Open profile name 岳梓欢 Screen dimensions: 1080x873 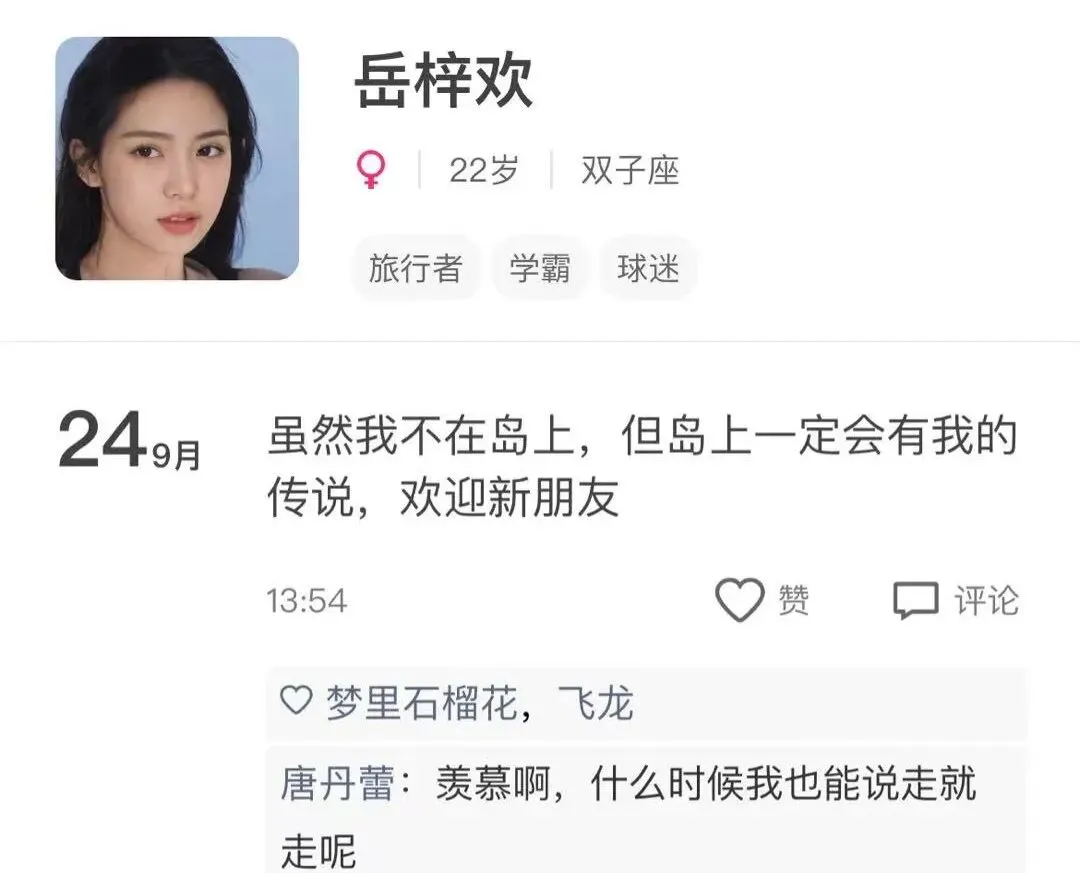pyautogui.click(x=443, y=81)
